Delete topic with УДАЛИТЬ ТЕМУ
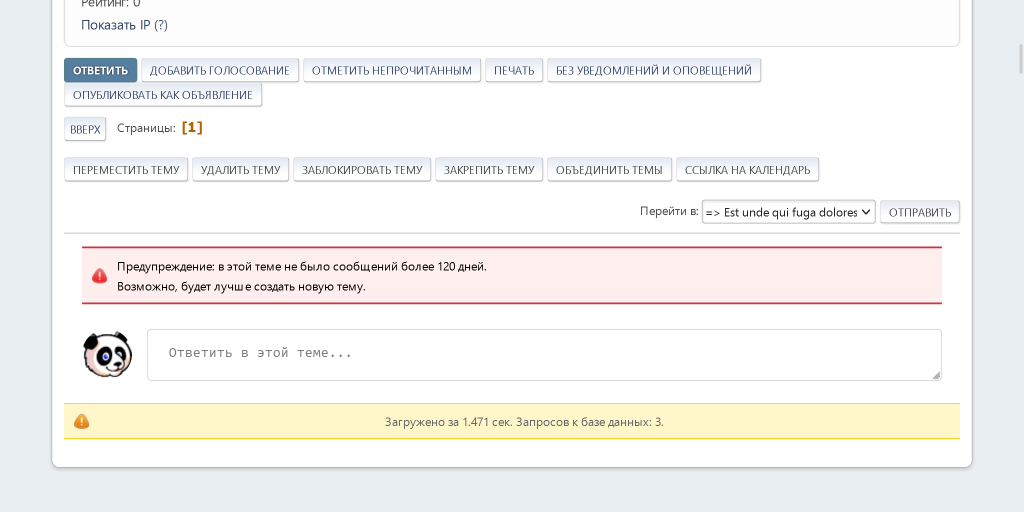 tap(240, 170)
